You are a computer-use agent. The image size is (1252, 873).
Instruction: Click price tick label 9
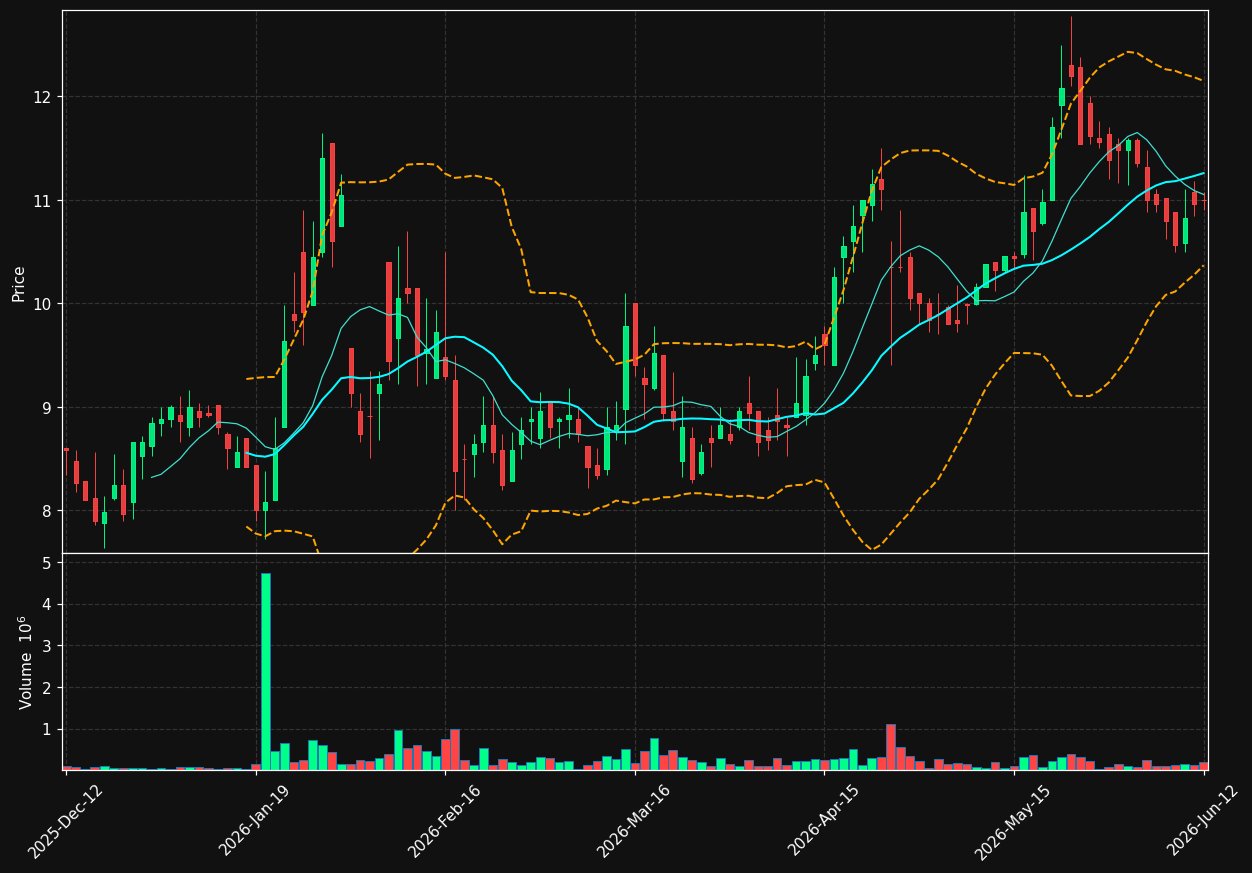pos(48,408)
